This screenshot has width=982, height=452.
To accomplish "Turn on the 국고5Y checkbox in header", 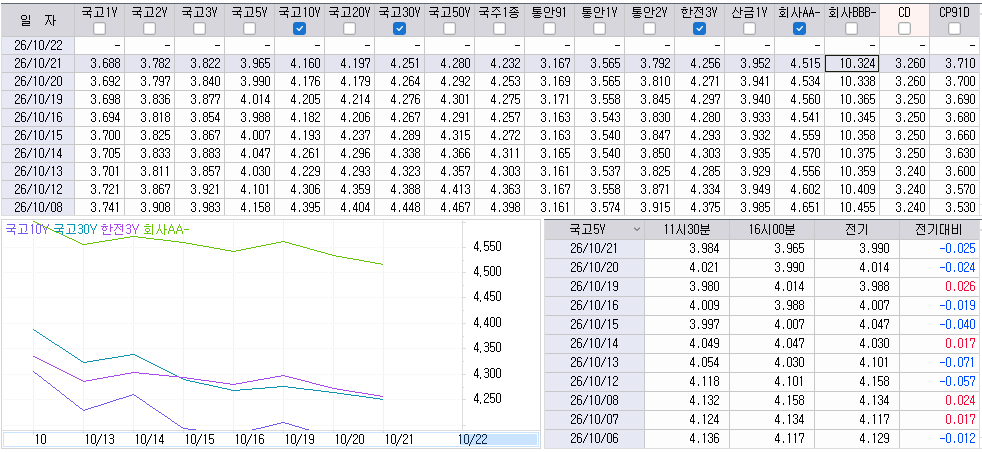I will click(x=249, y=28).
